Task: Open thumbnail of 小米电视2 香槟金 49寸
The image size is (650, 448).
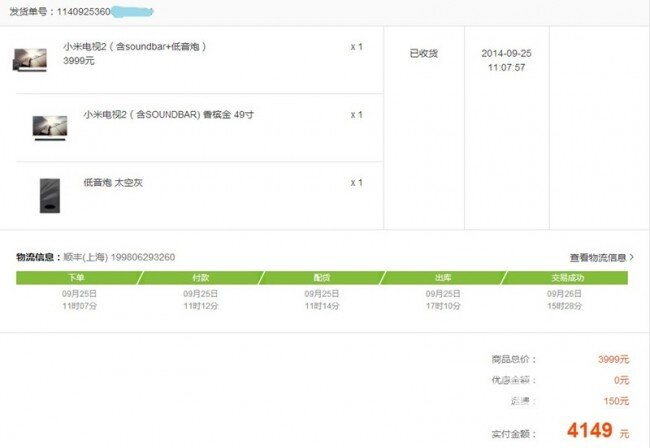Action: (50, 128)
